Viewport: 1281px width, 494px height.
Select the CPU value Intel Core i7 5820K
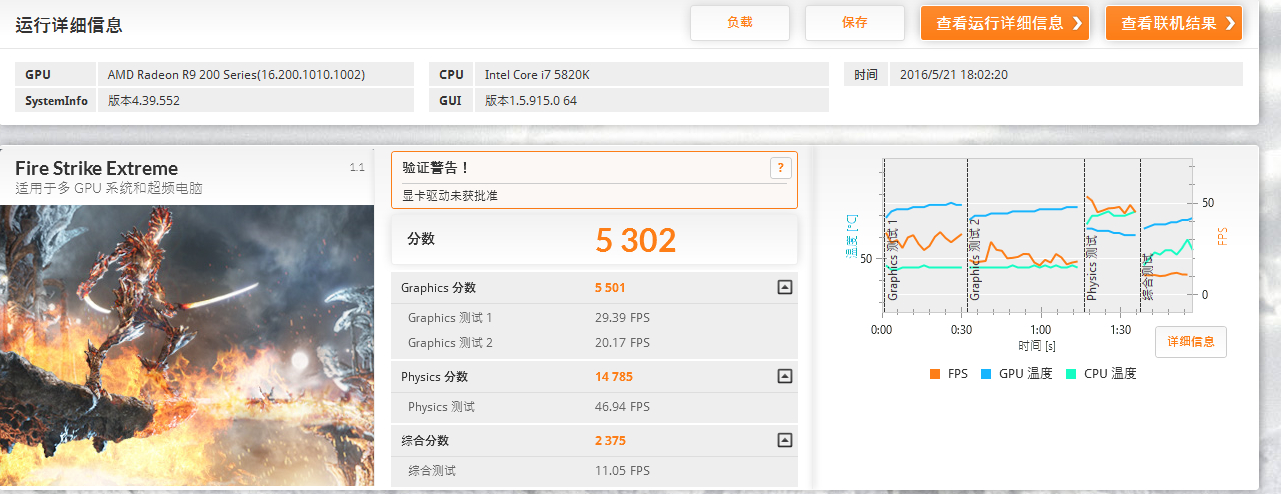coord(536,74)
